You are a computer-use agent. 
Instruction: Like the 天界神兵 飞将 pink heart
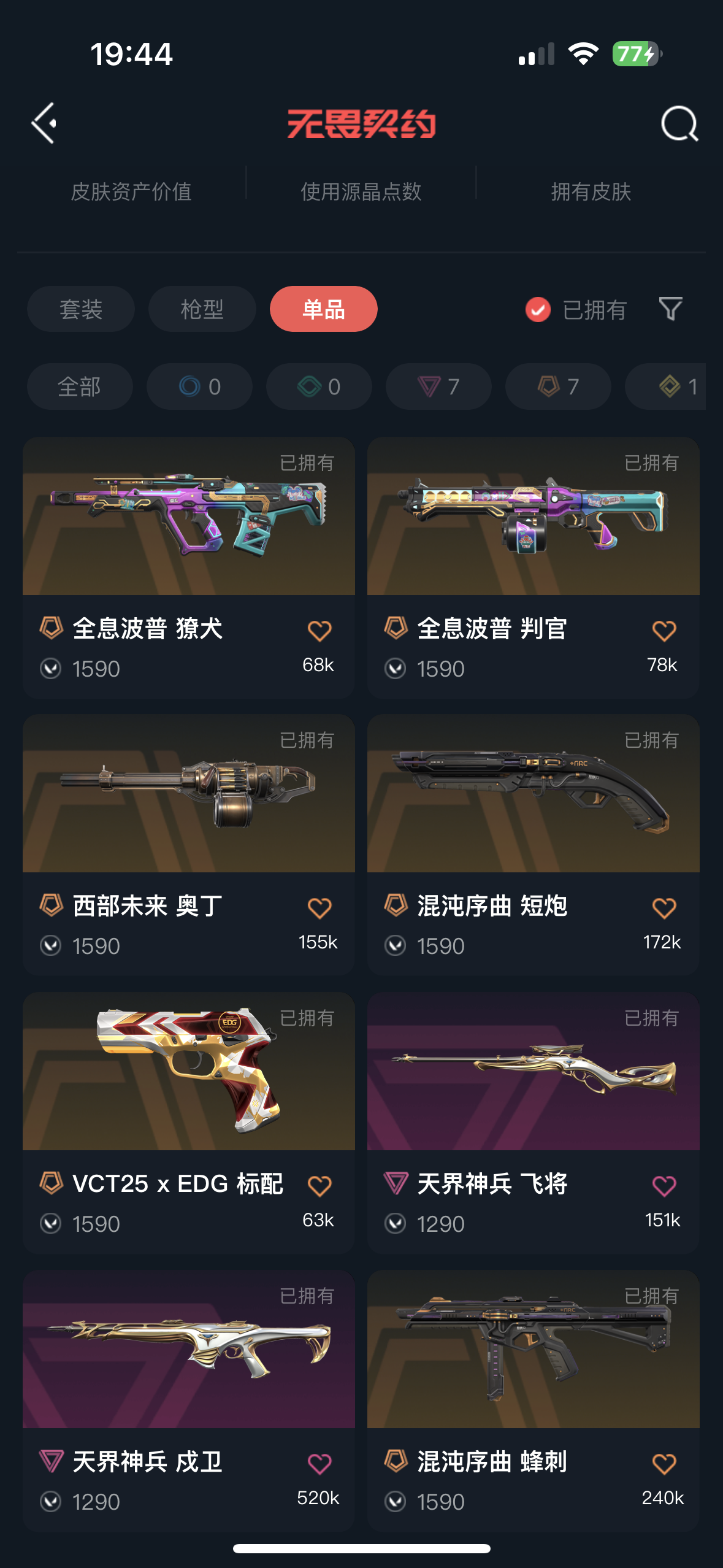[664, 1186]
